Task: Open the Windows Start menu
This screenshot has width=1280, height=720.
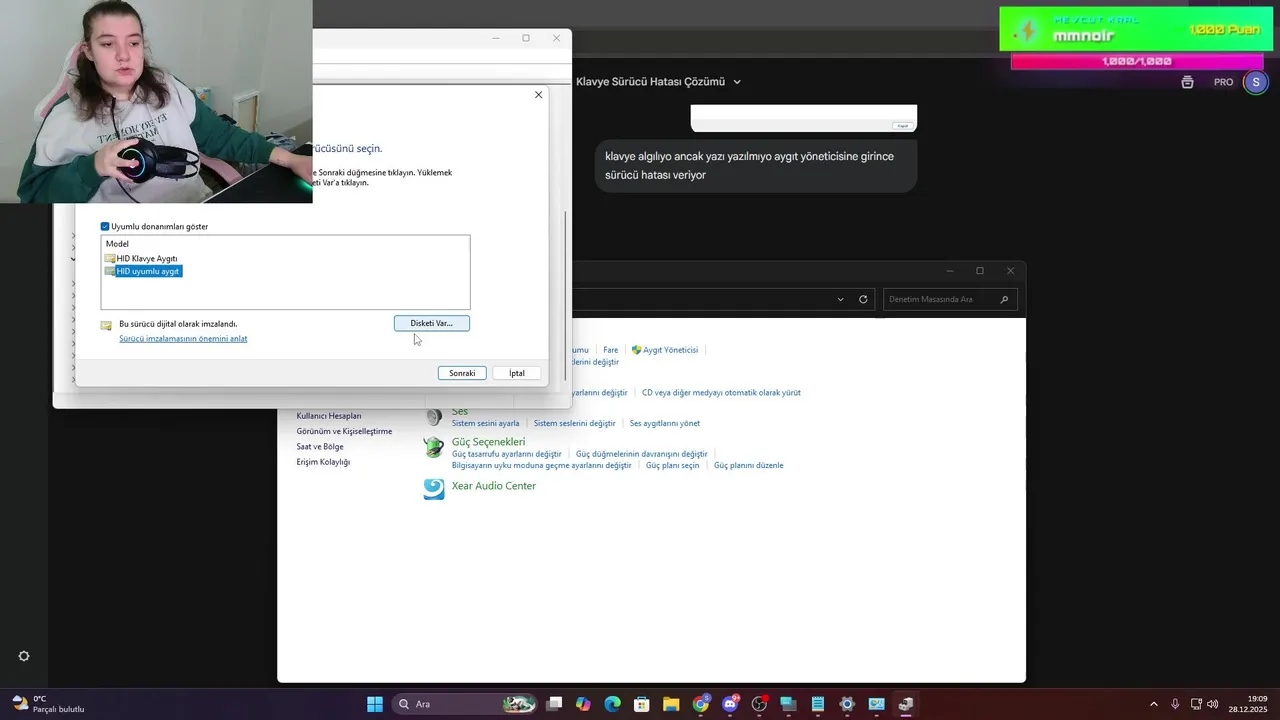Action: point(374,704)
